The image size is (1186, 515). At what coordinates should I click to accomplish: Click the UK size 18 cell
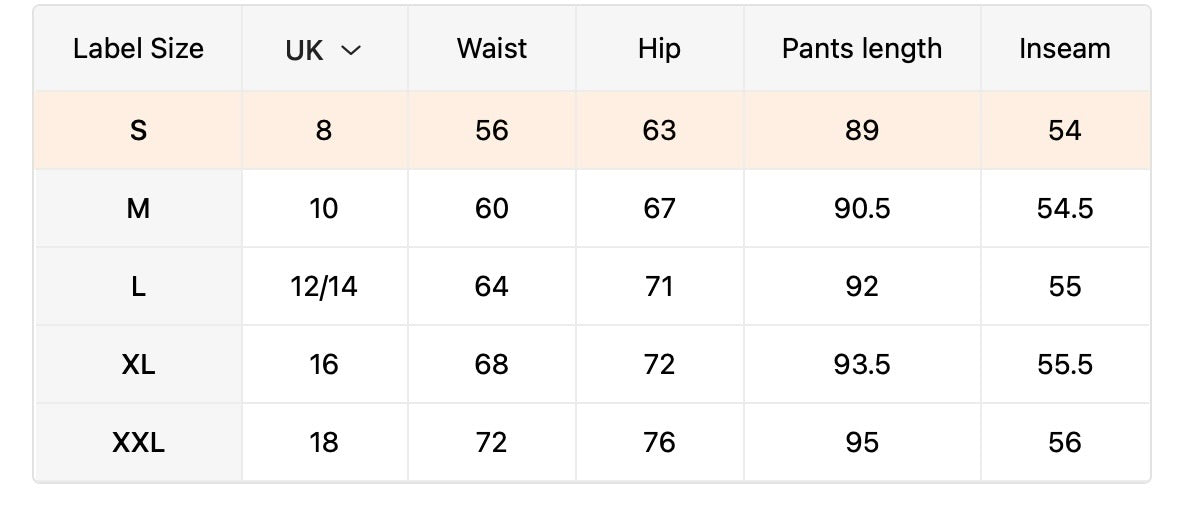click(x=323, y=443)
